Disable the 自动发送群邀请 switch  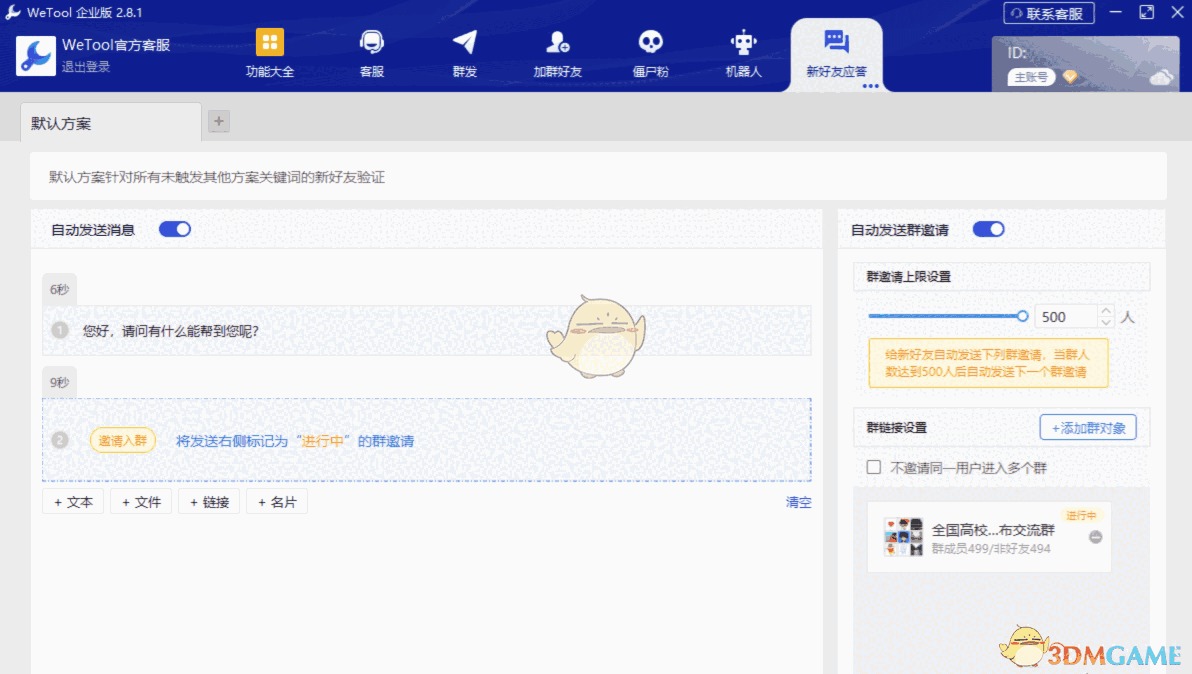[989, 229]
